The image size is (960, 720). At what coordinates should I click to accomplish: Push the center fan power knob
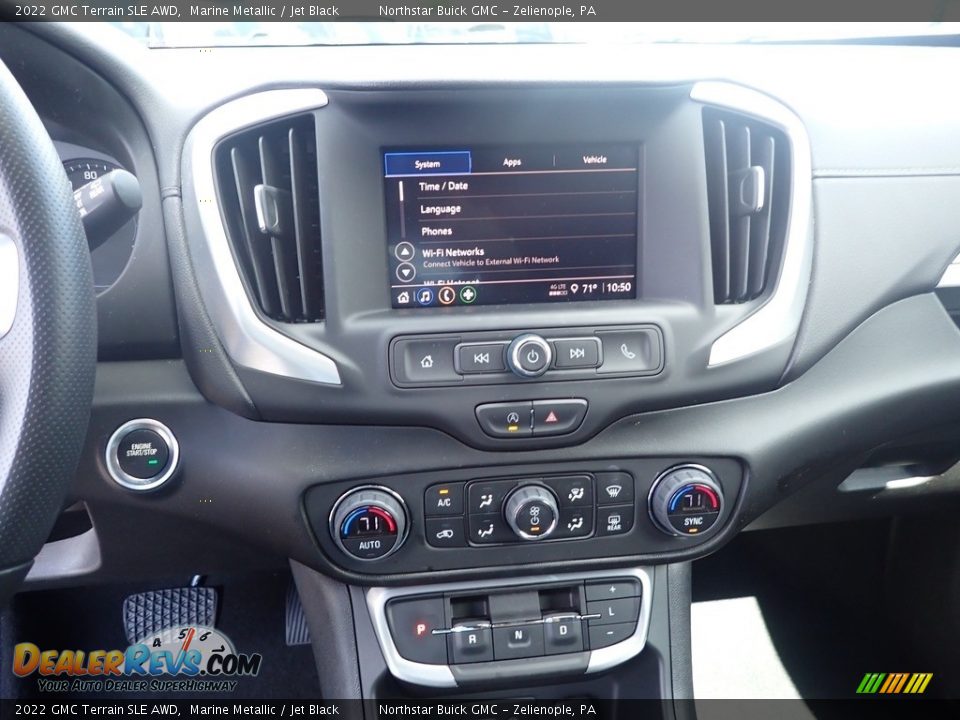[532, 512]
